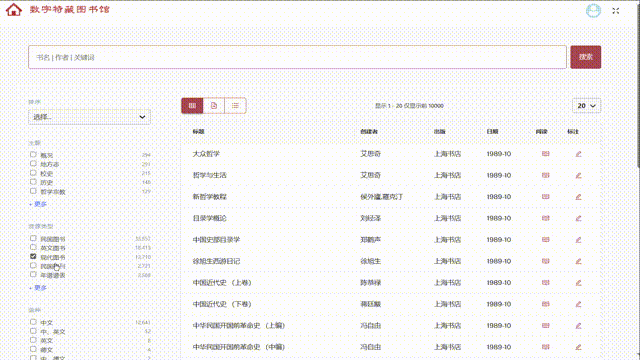640x360 pixels.
Task: Open the user avatar menu
Action: click(x=593, y=11)
